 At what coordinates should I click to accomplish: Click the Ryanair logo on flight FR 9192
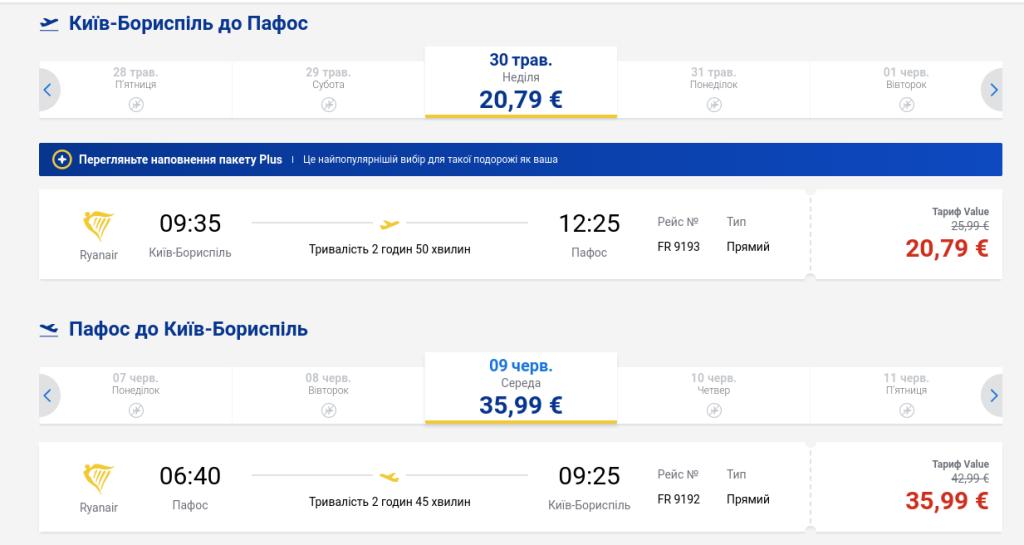click(x=98, y=479)
